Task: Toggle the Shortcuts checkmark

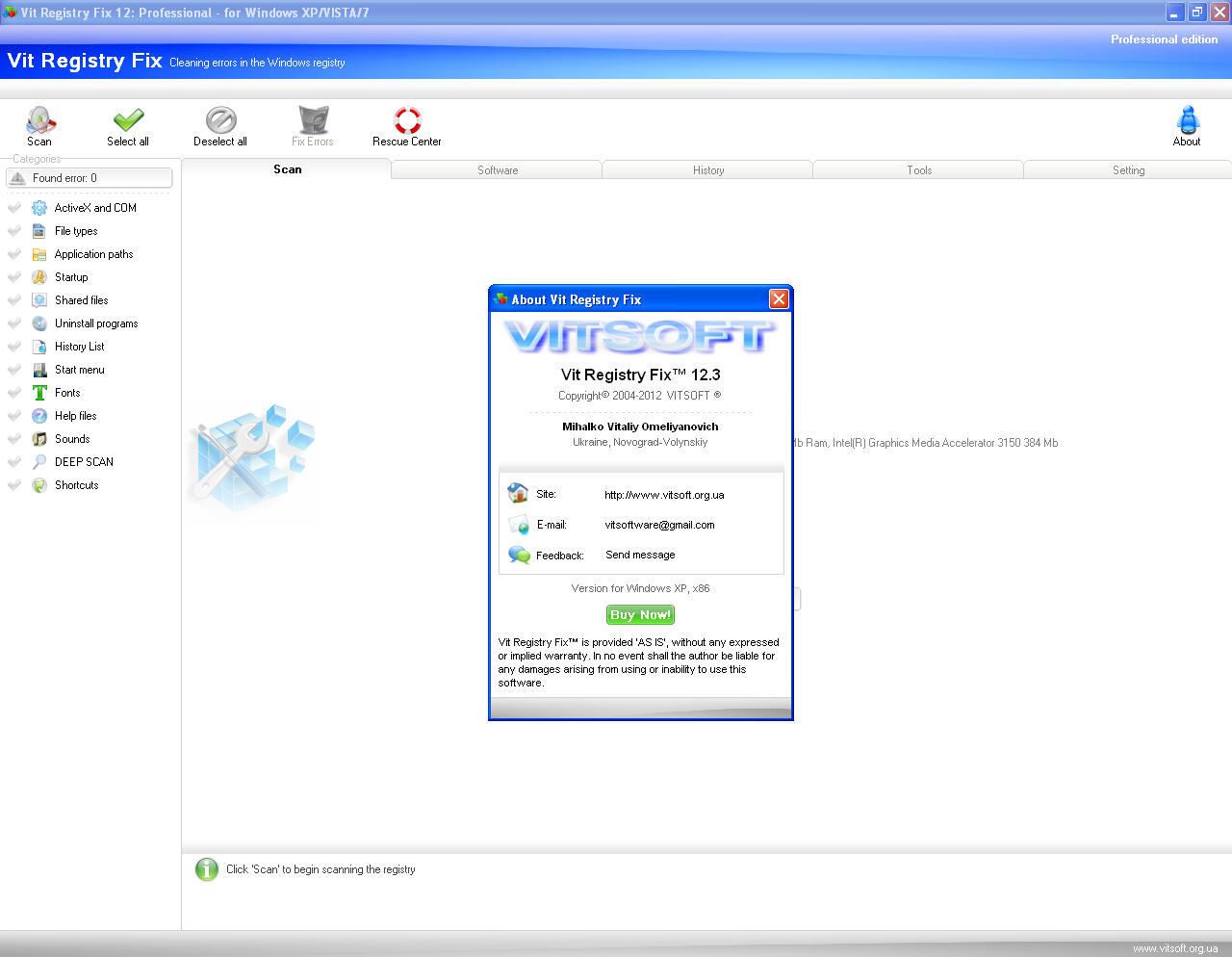Action: click(x=14, y=485)
